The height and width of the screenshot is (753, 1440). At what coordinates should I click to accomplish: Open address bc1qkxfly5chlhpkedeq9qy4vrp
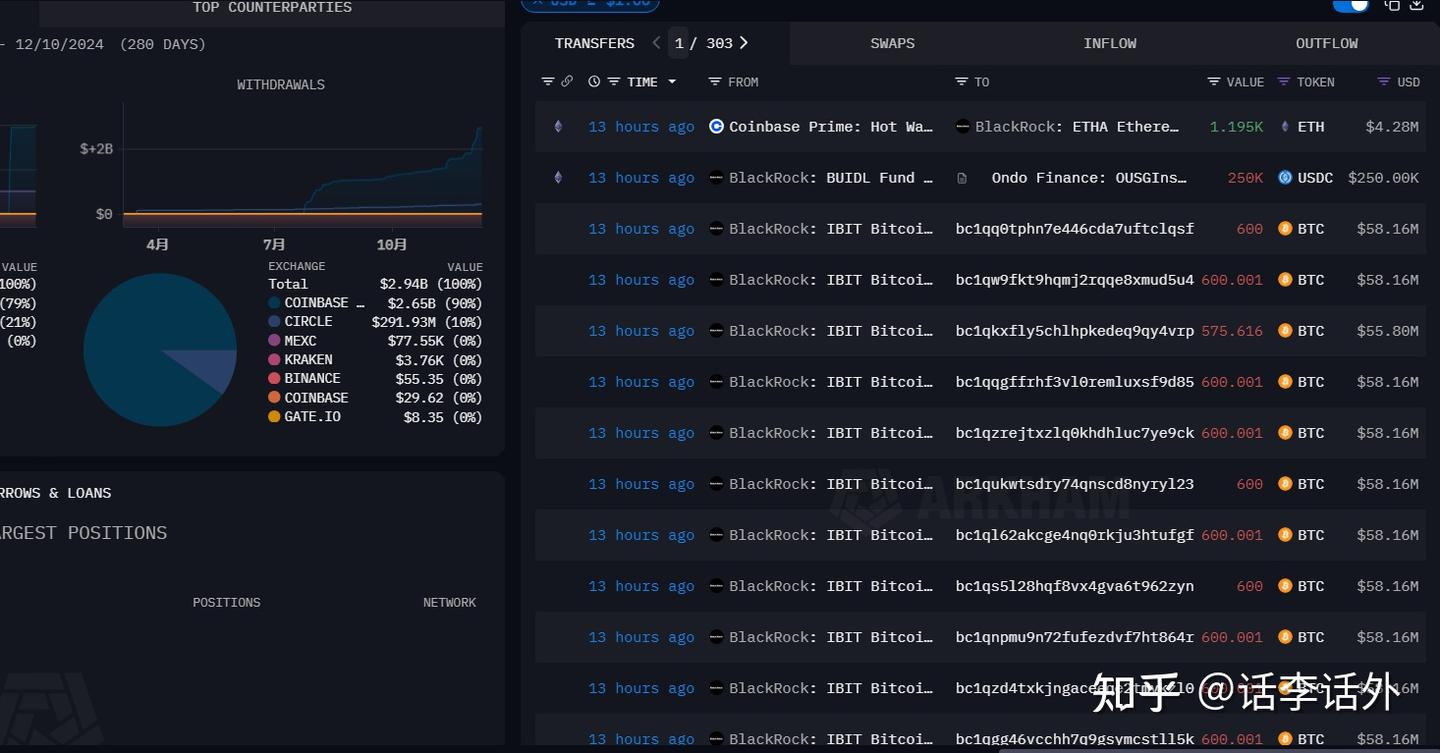pos(1075,331)
